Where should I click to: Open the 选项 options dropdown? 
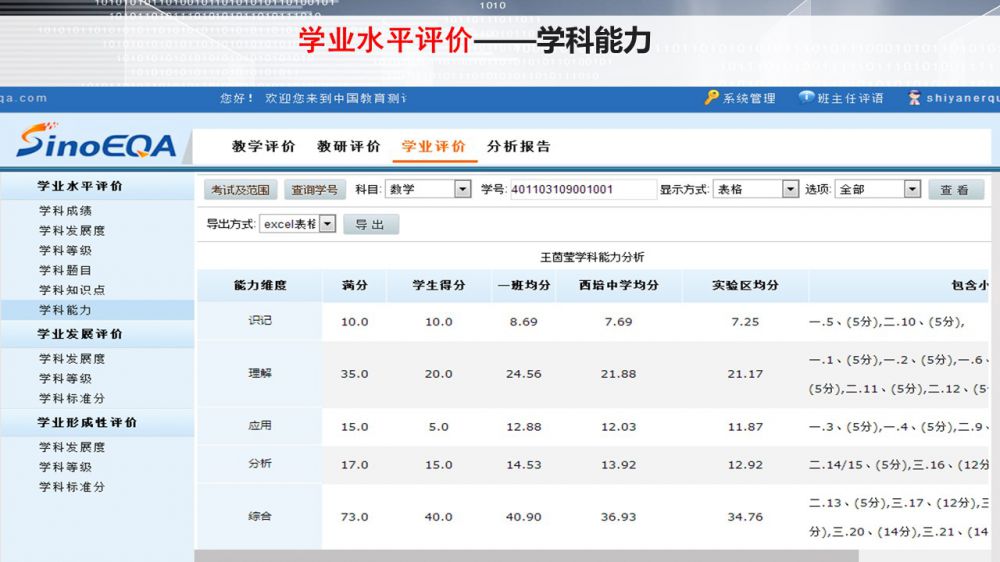911,189
